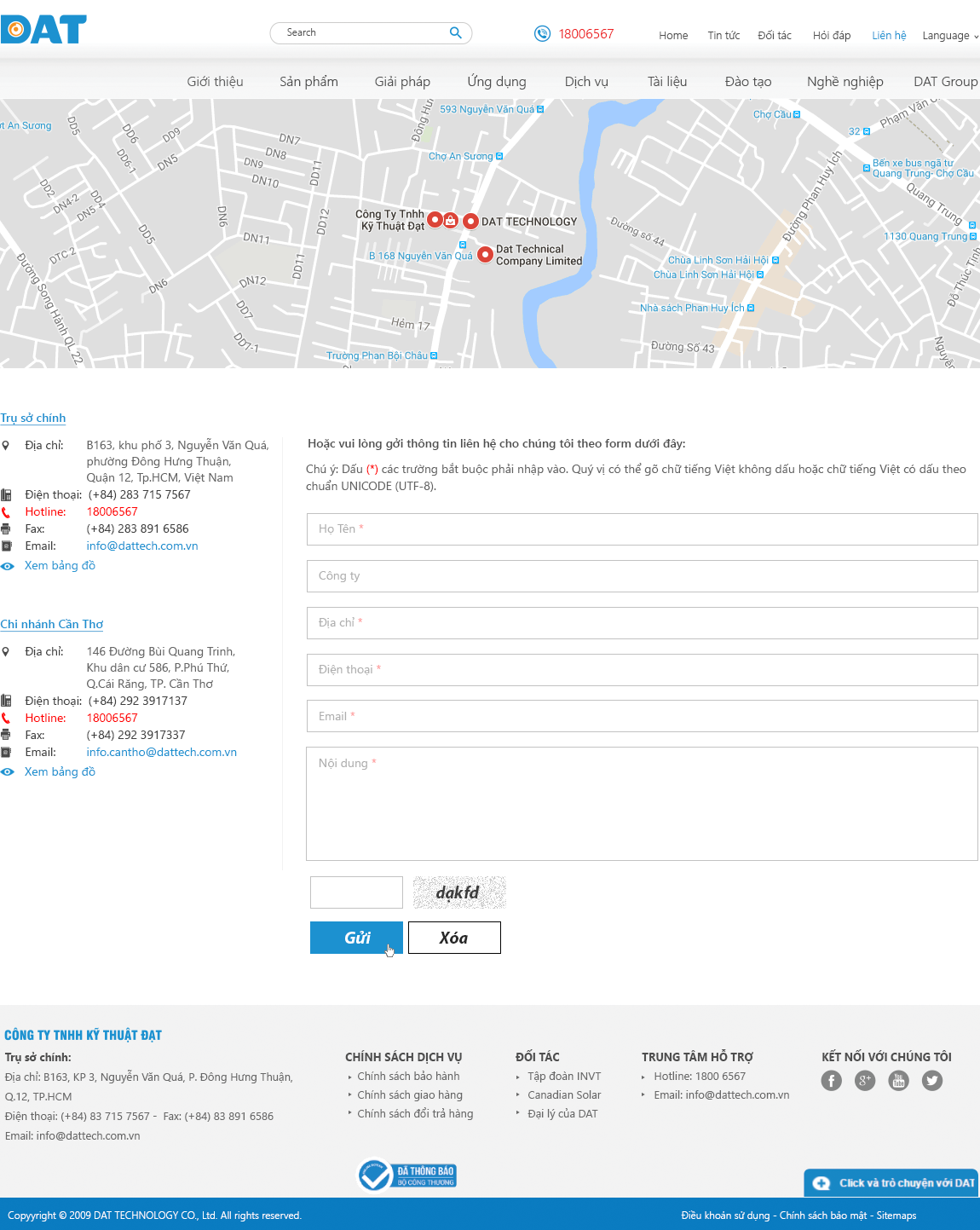The width and height of the screenshot is (980, 1230).
Task: Open Chính sách giao hàng footer link
Action: pos(410,1095)
